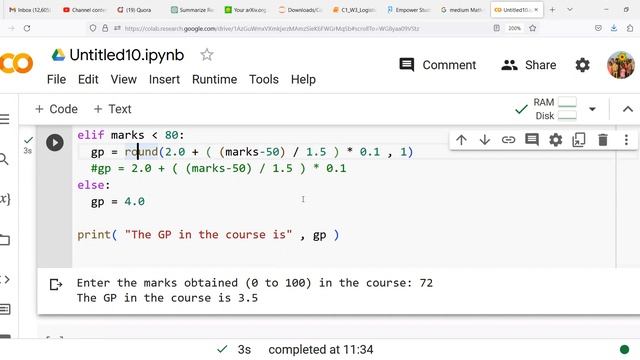Switch to the Quora browser tab
The width and height of the screenshot is (640, 360).
pos(134,10)
